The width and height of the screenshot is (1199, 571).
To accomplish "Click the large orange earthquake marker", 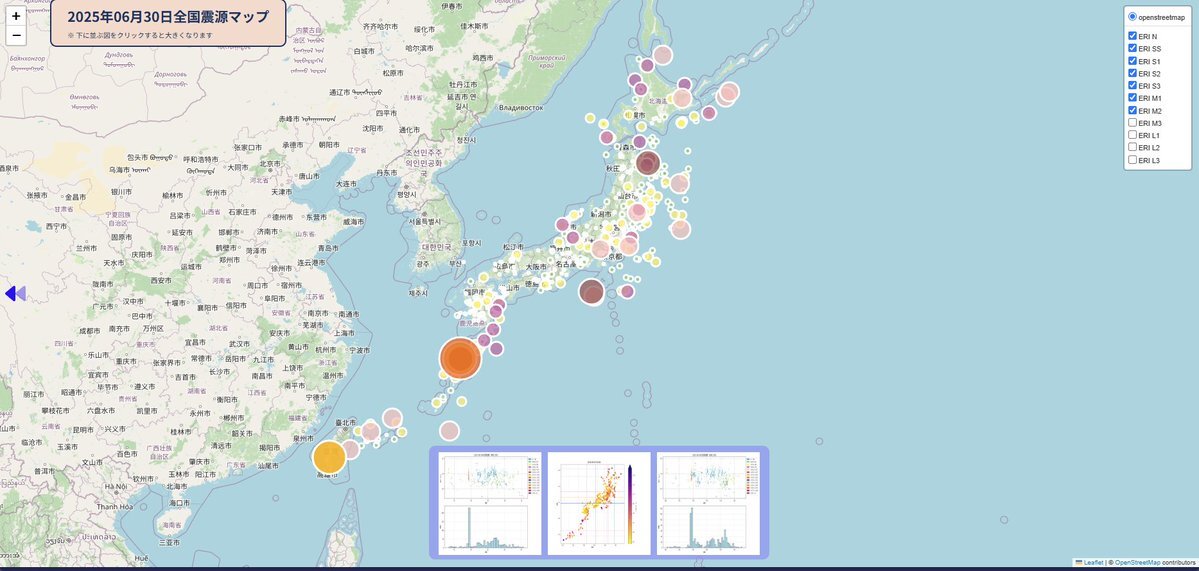I will (x=460, y=358).
